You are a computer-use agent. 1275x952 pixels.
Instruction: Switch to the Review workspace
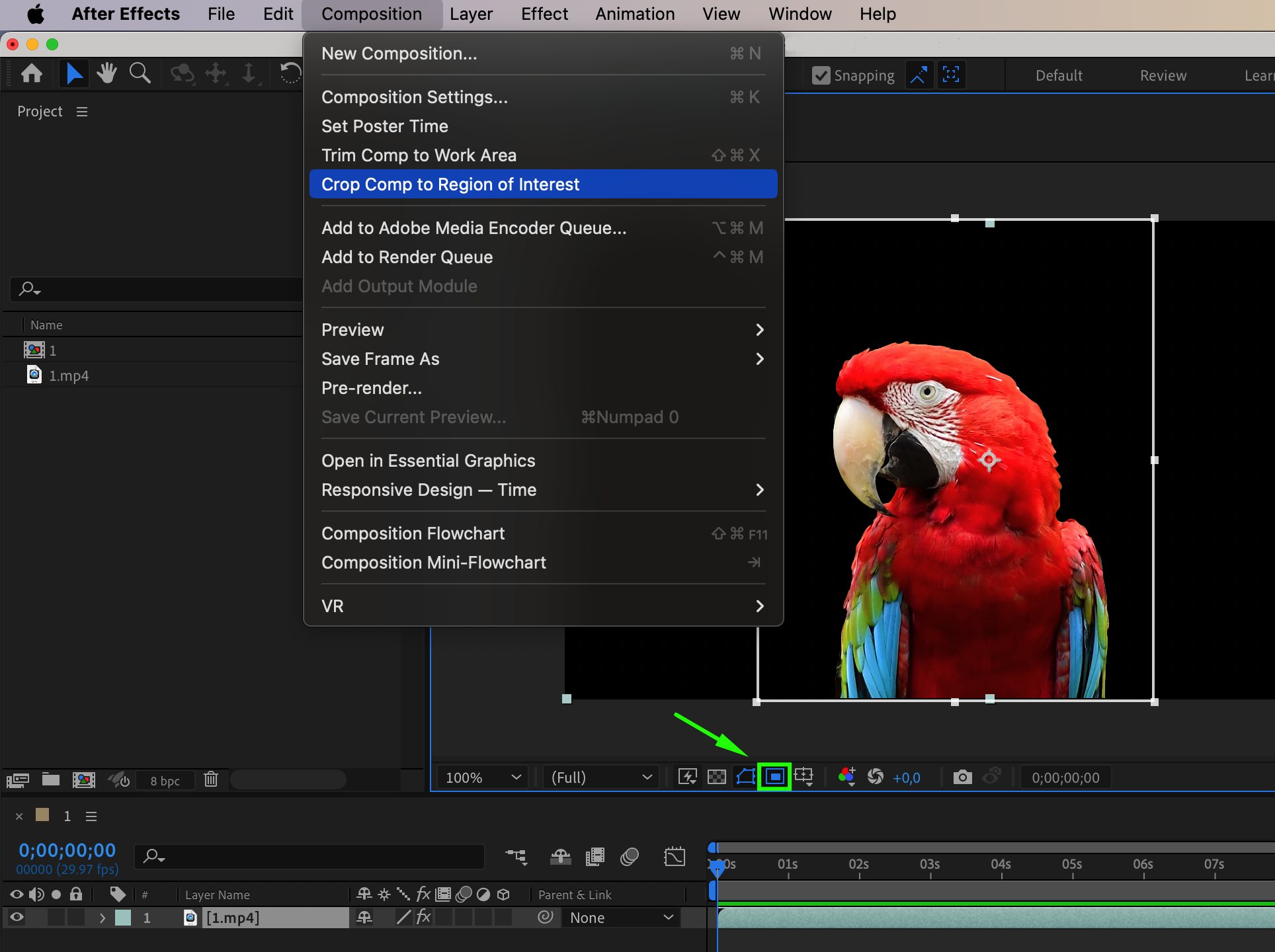1163,75
